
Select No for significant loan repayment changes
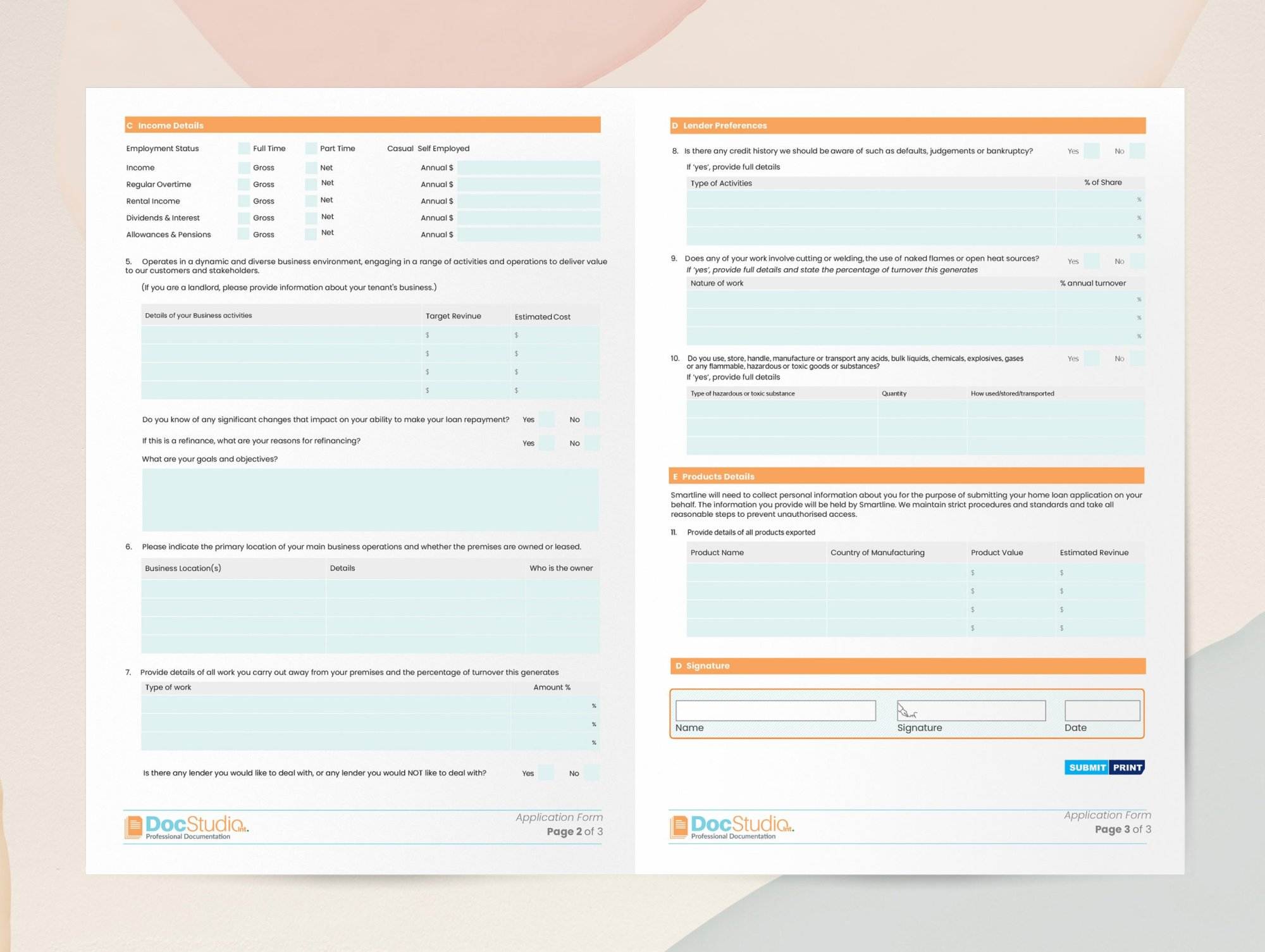[592, 419]
